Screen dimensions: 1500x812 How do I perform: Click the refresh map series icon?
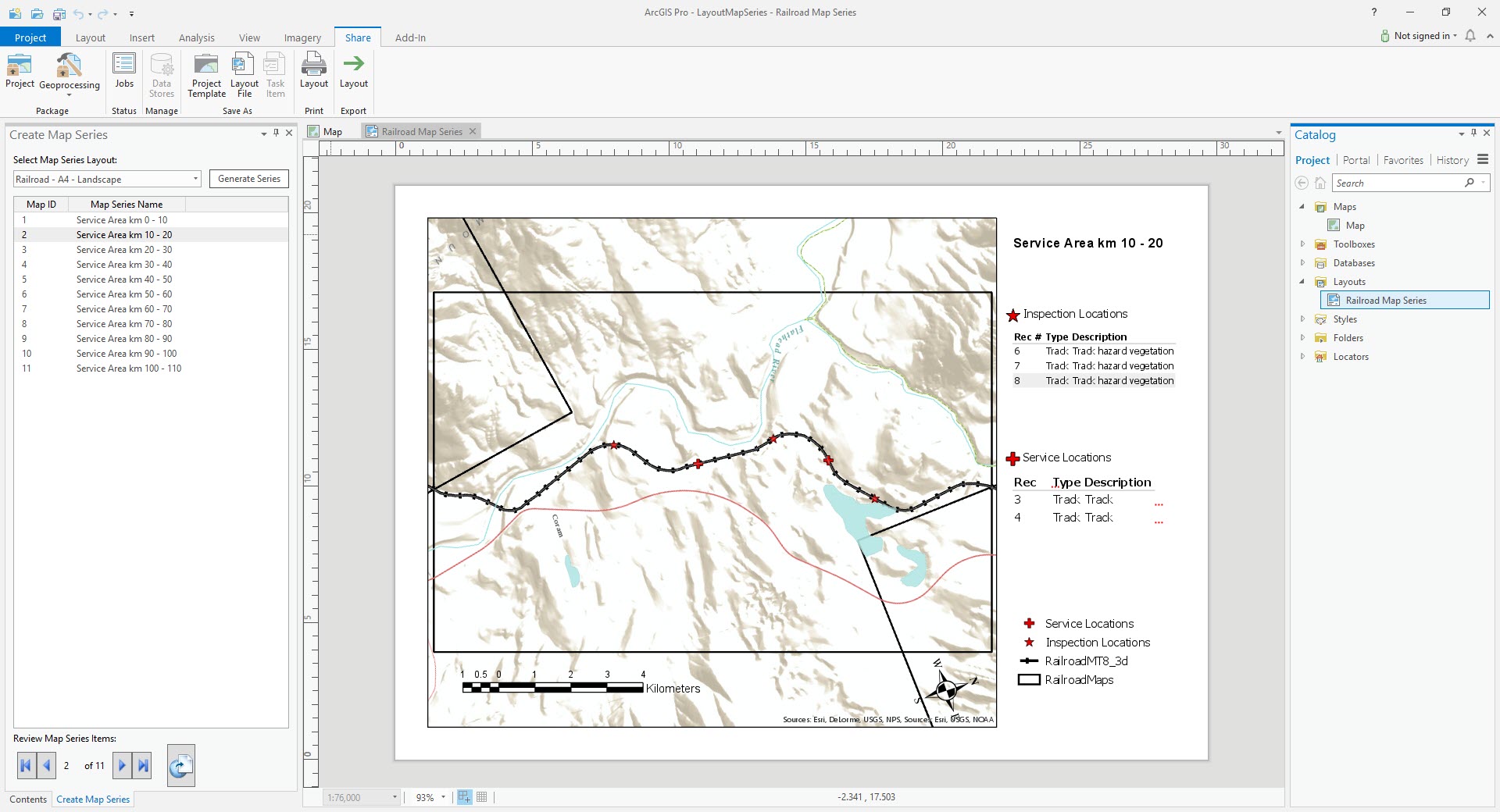coord(180,765)
